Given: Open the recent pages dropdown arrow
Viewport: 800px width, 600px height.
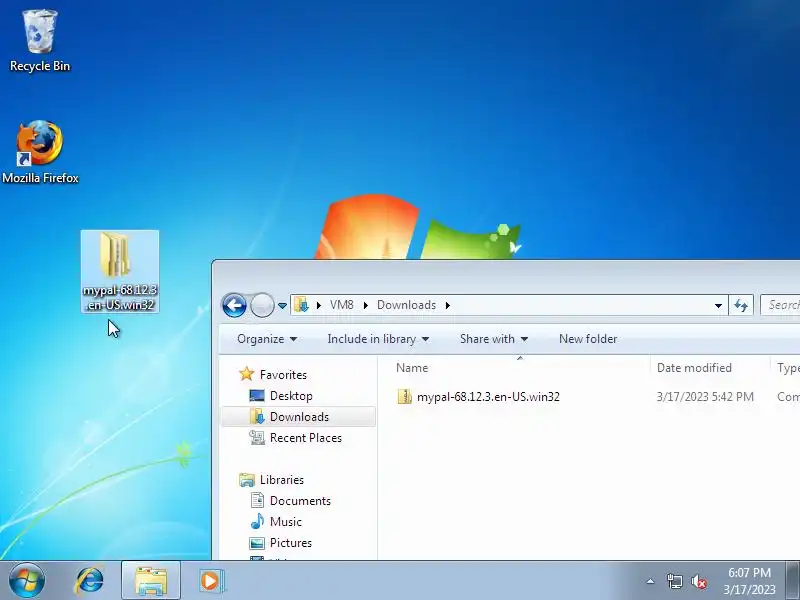Looking at the screenshot, I should point(282,306).
